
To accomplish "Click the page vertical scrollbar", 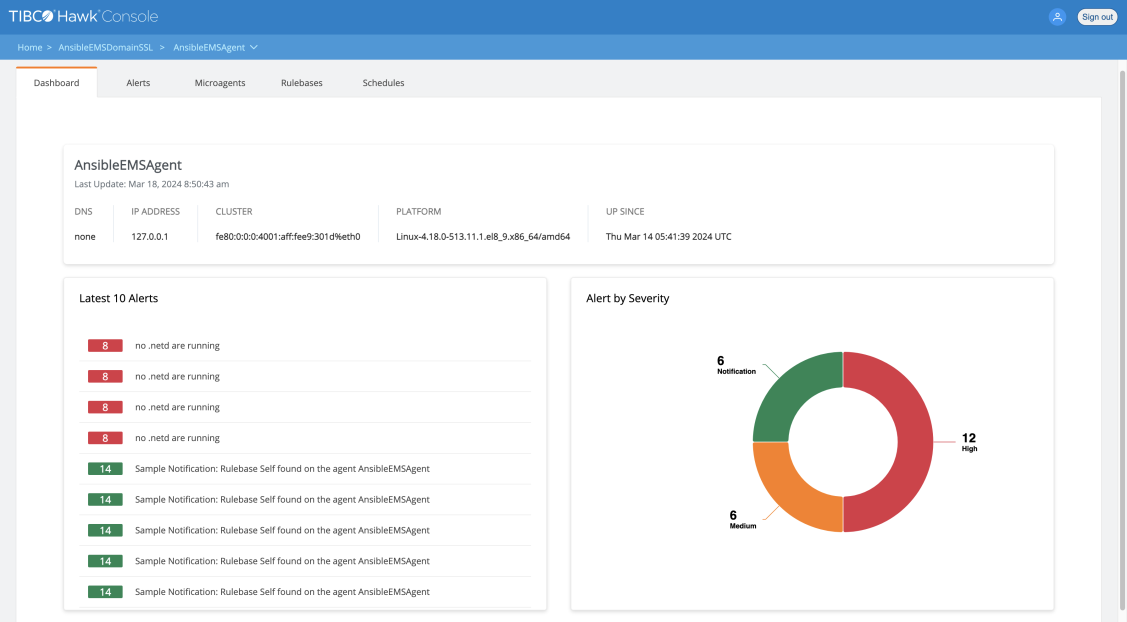I will click(1120, 340).
